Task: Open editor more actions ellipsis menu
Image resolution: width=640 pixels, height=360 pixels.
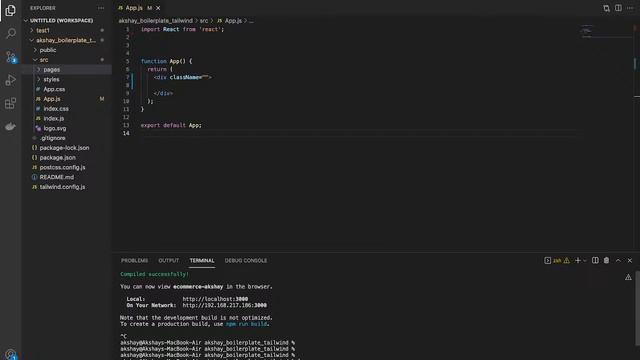Action: point(630,8)
